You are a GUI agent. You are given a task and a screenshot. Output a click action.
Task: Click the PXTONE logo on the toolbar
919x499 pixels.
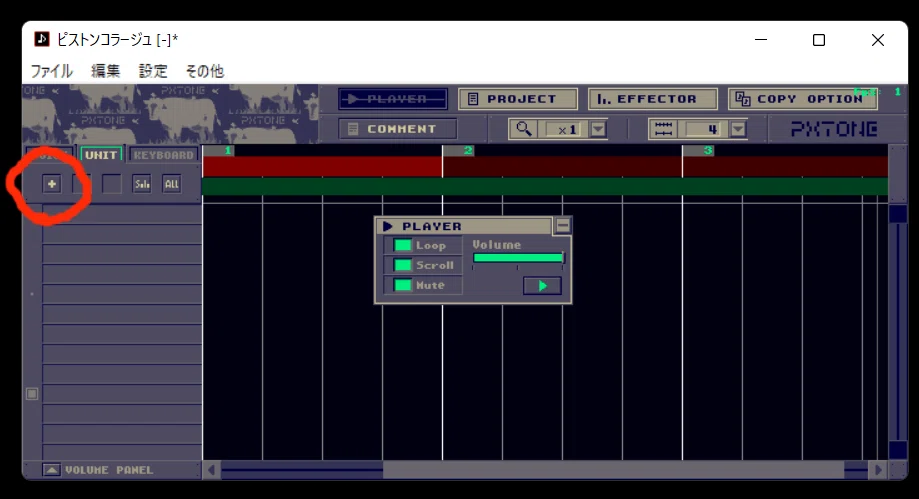pos(834,129)
